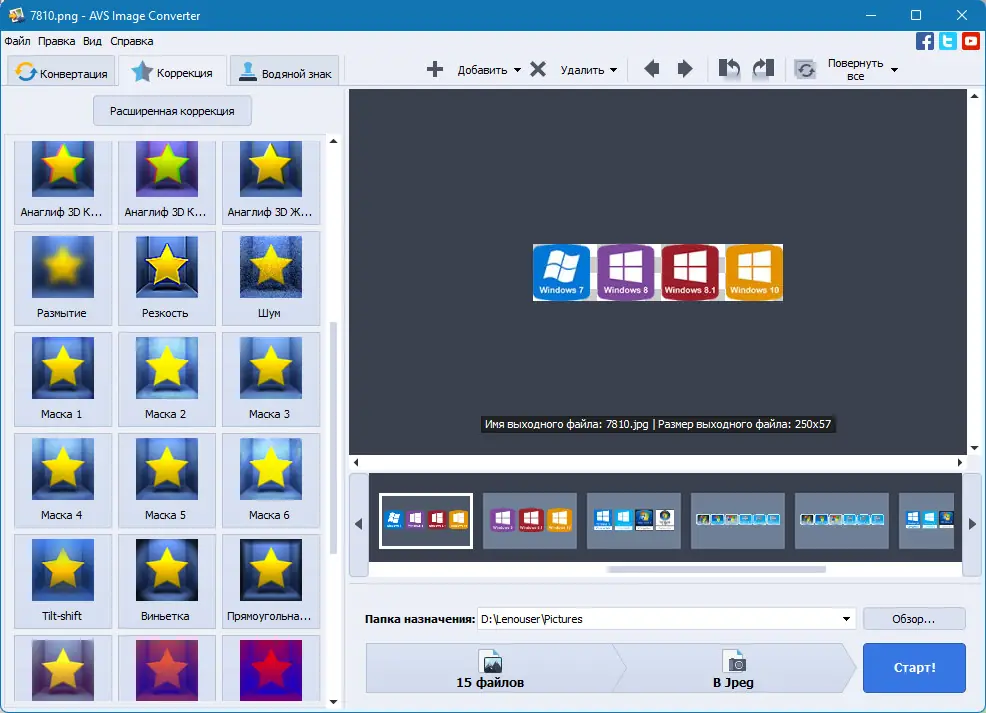Open the YouTube channel icon
Image resolution: width=986 pixels, height=713 pixels.
[x=970, y=41]
